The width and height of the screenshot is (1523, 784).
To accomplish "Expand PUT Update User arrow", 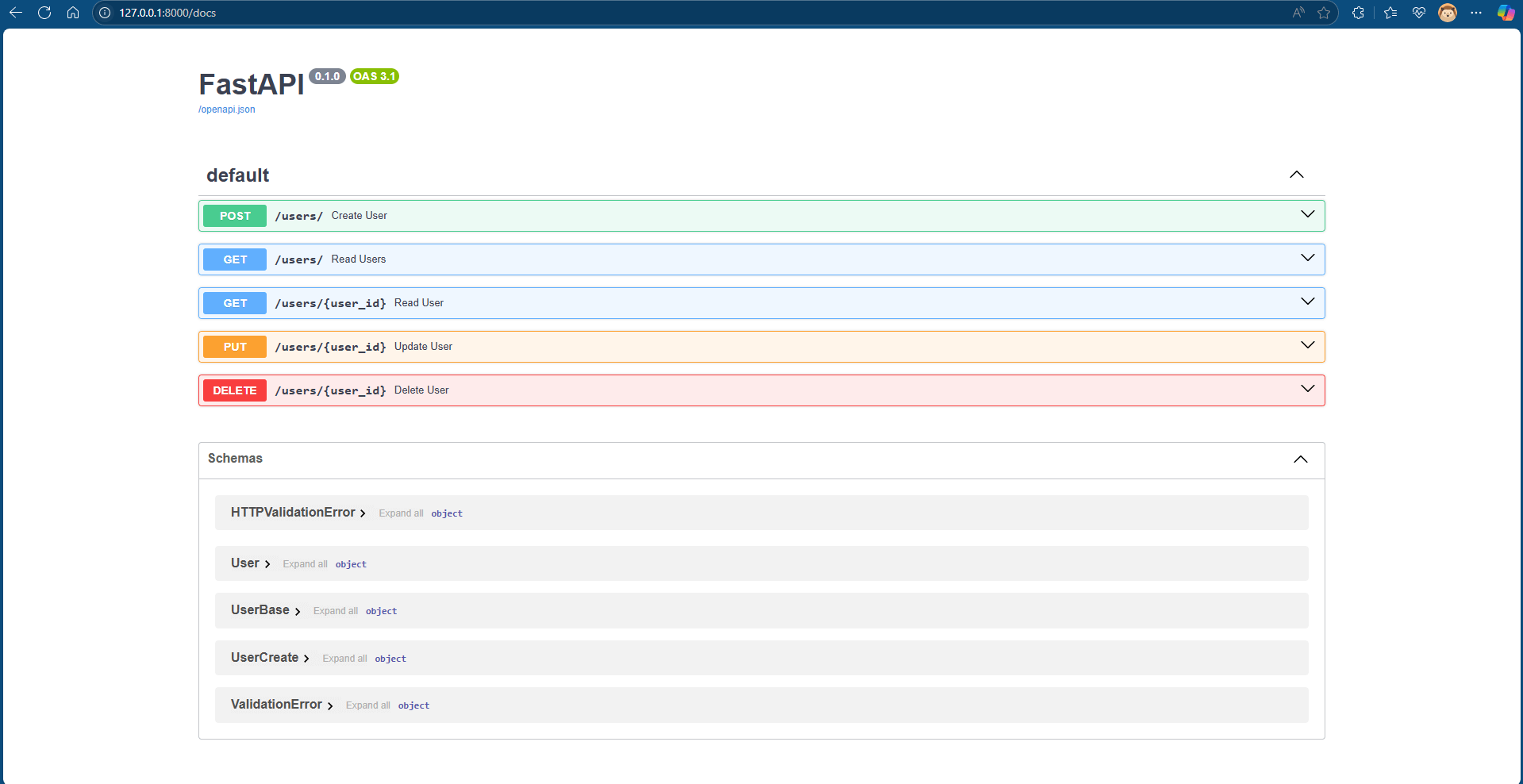I will (1308, 345).
